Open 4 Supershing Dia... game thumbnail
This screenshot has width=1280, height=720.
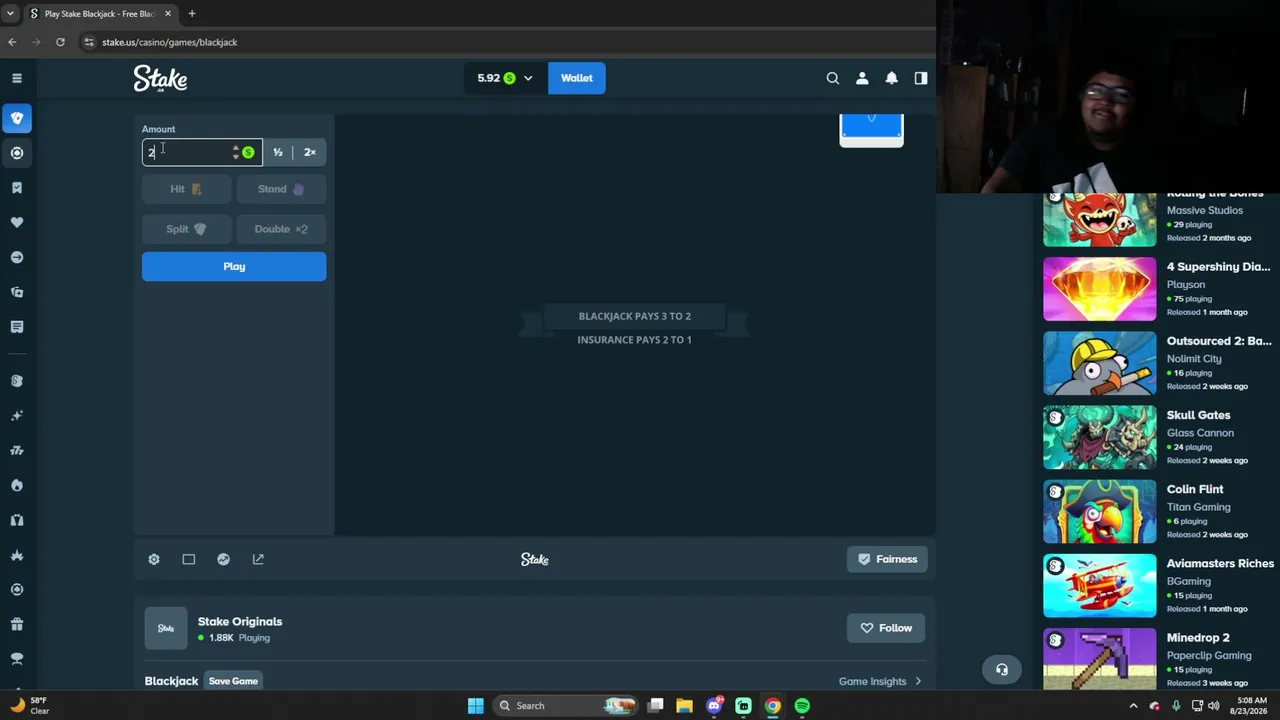pos(1100,289)
